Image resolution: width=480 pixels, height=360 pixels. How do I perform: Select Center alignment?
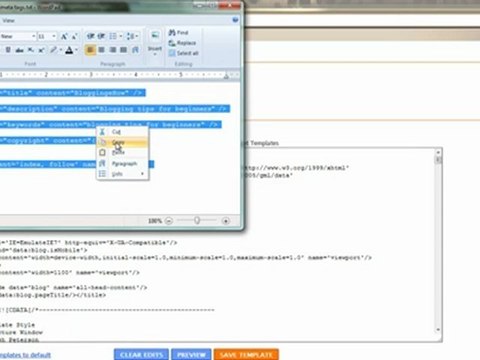coord(101,50)
